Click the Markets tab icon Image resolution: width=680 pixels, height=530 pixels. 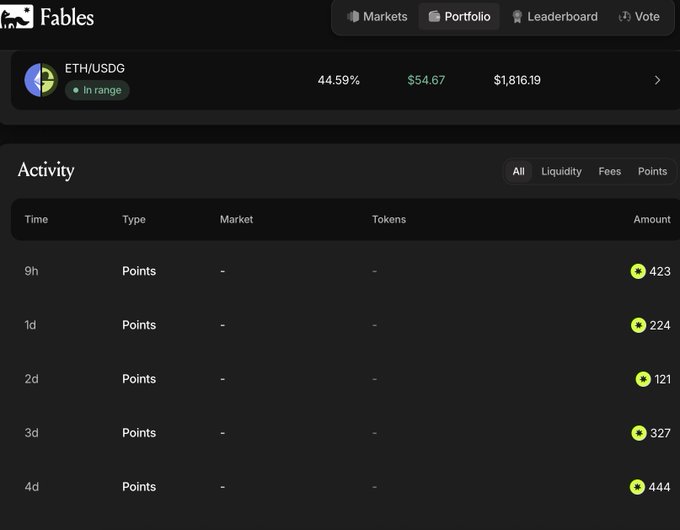coord(353,16)
